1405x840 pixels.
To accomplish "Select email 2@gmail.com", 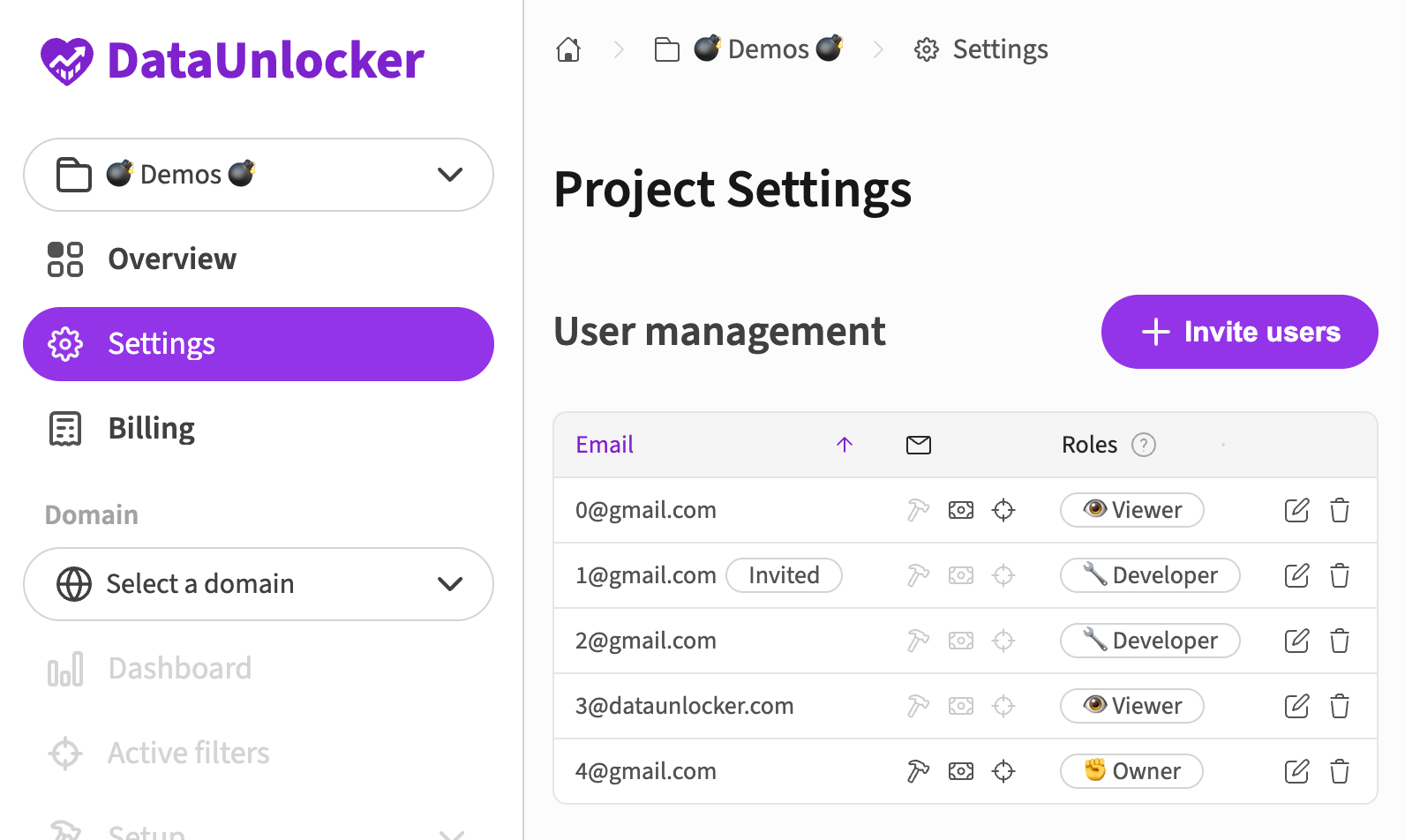I will tap(646, 641).
